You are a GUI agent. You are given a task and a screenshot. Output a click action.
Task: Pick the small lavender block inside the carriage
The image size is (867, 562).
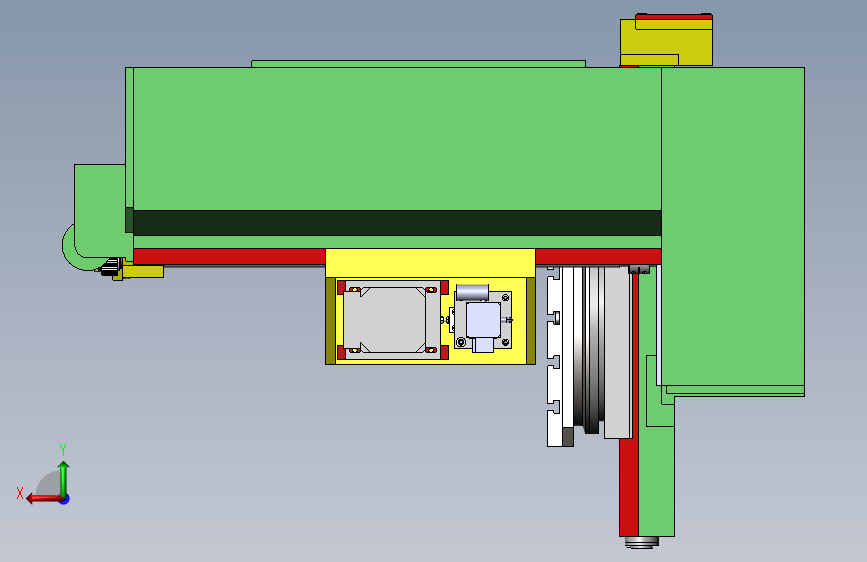click(x=483, y=319)
